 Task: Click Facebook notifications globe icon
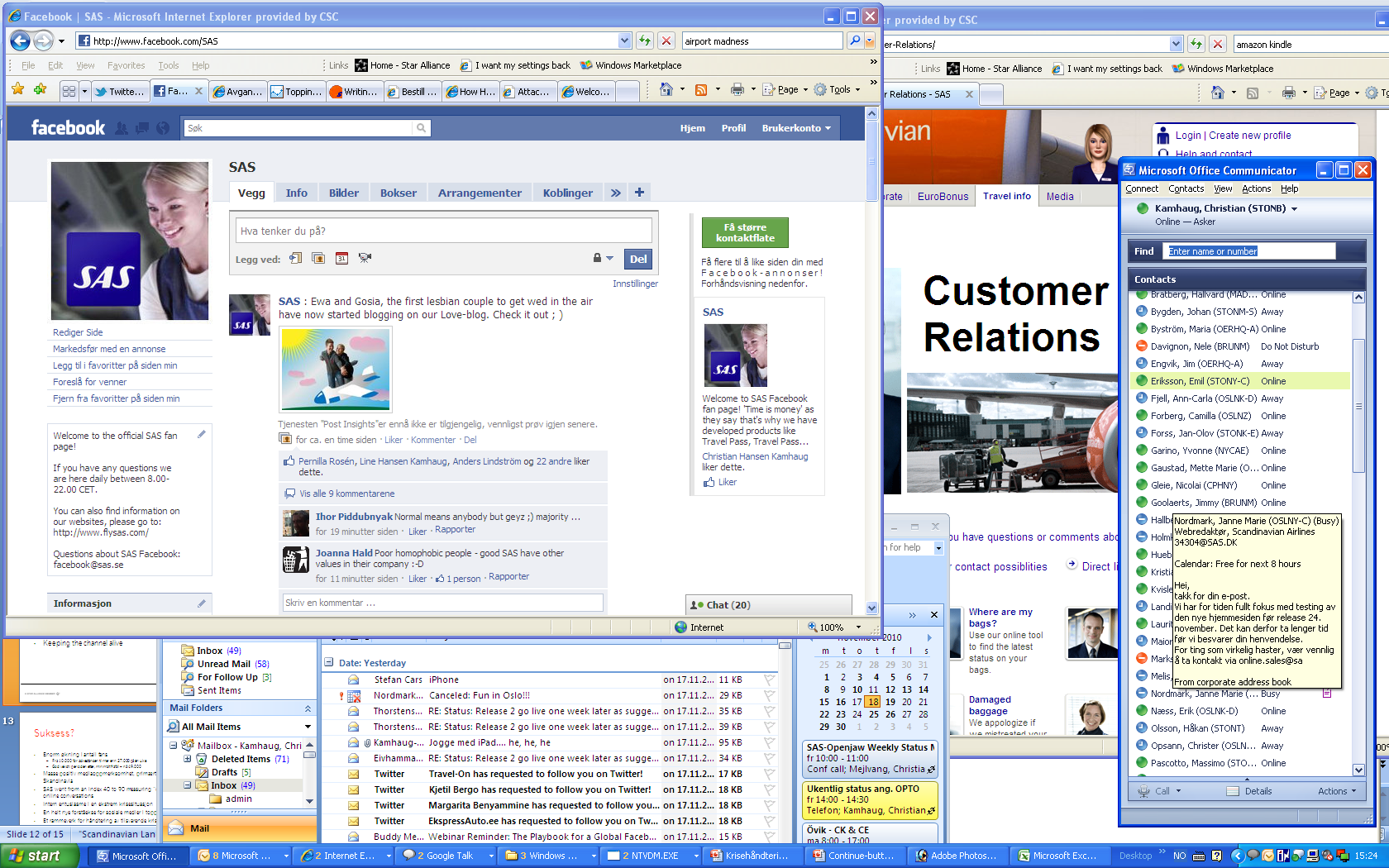(x=163, y=128)
